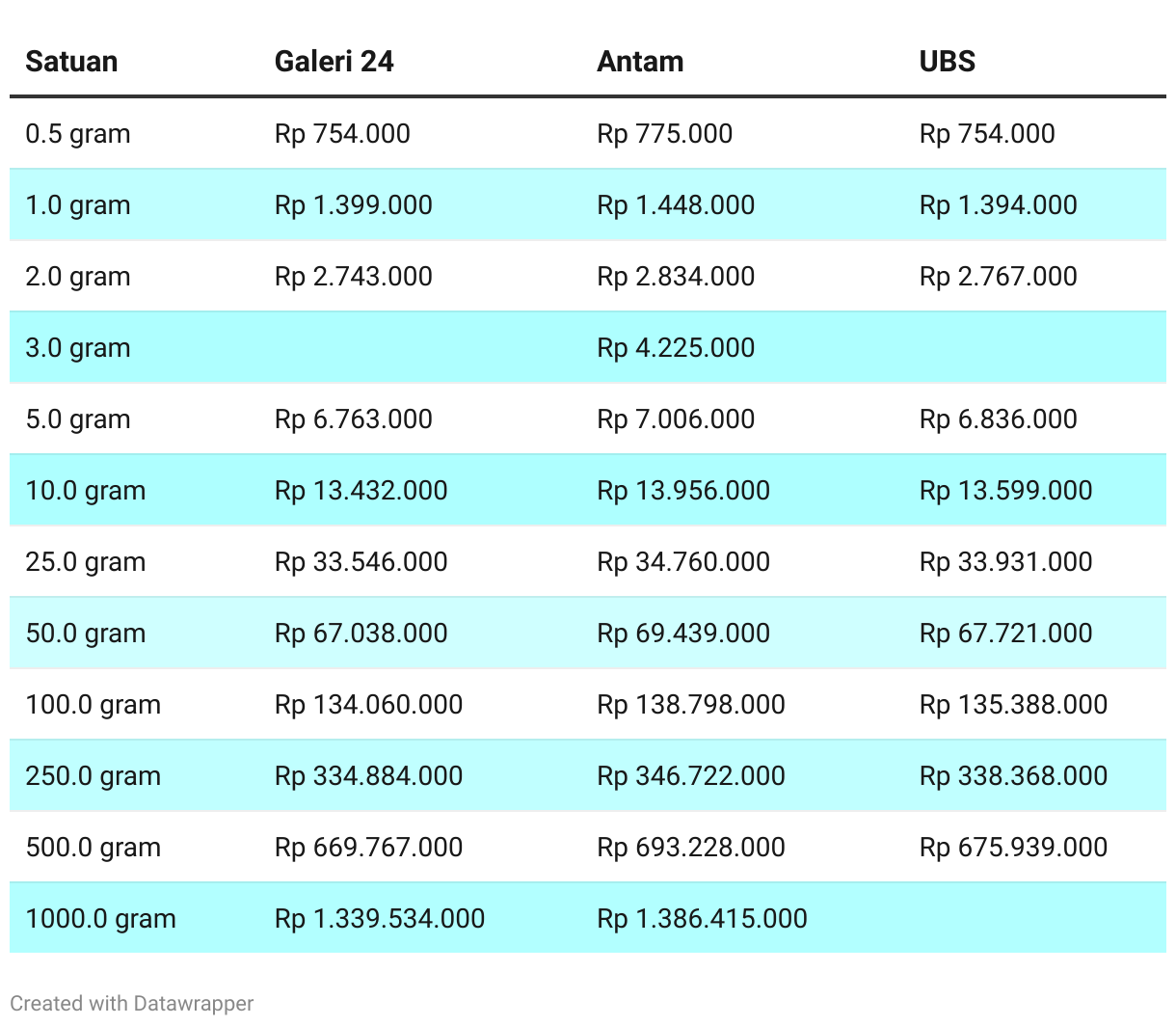Select UBS price Rp 2.767.000
1176x1026 pixels.
(x=998, y=276)
